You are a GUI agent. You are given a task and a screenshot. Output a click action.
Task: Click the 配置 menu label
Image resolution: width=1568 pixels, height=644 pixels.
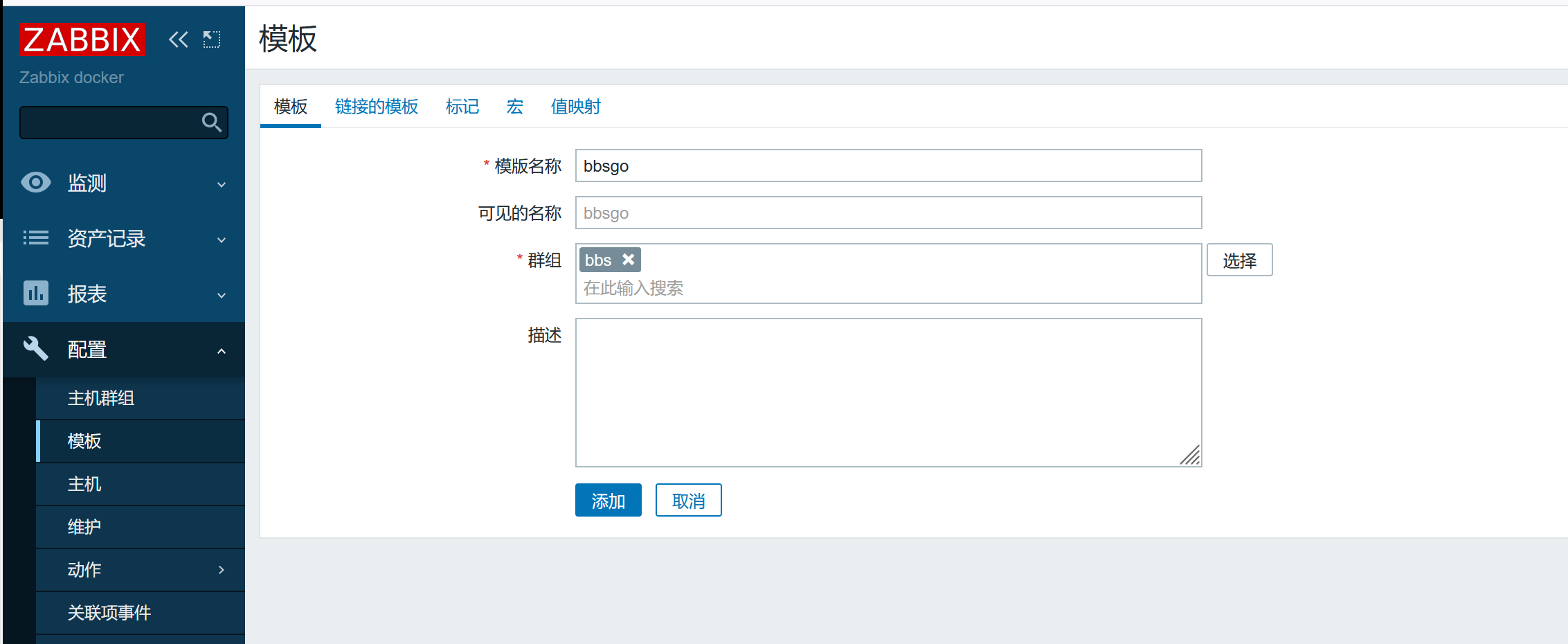coord(87,349)
